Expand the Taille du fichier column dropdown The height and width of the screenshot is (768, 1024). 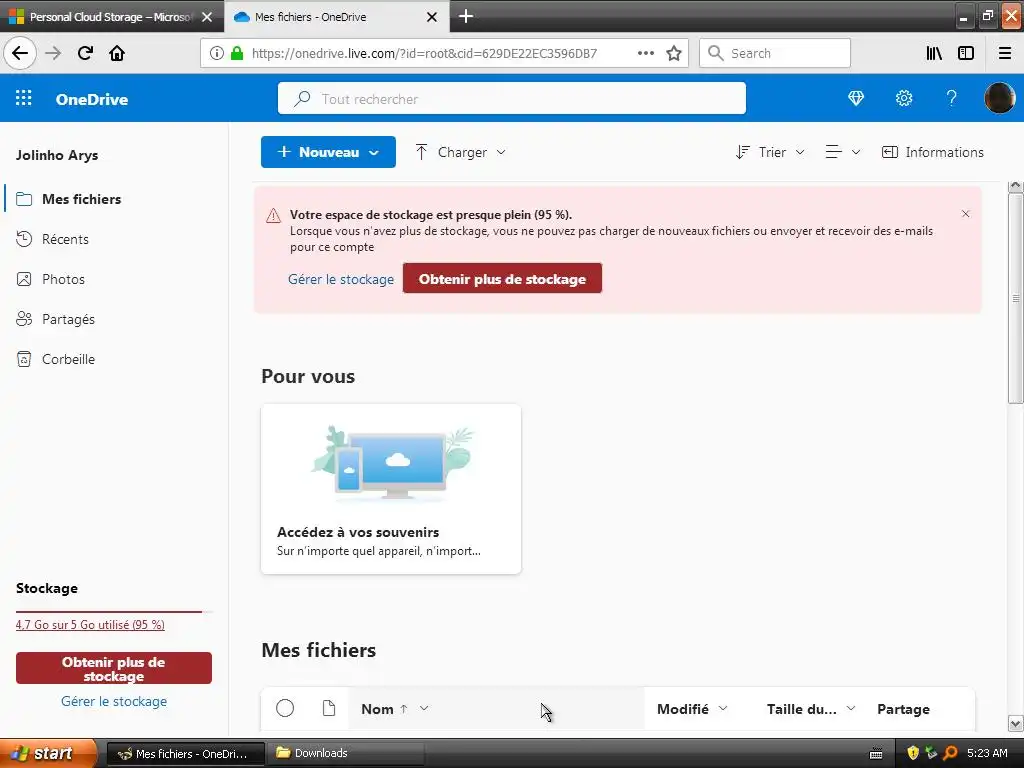point(850,709)
